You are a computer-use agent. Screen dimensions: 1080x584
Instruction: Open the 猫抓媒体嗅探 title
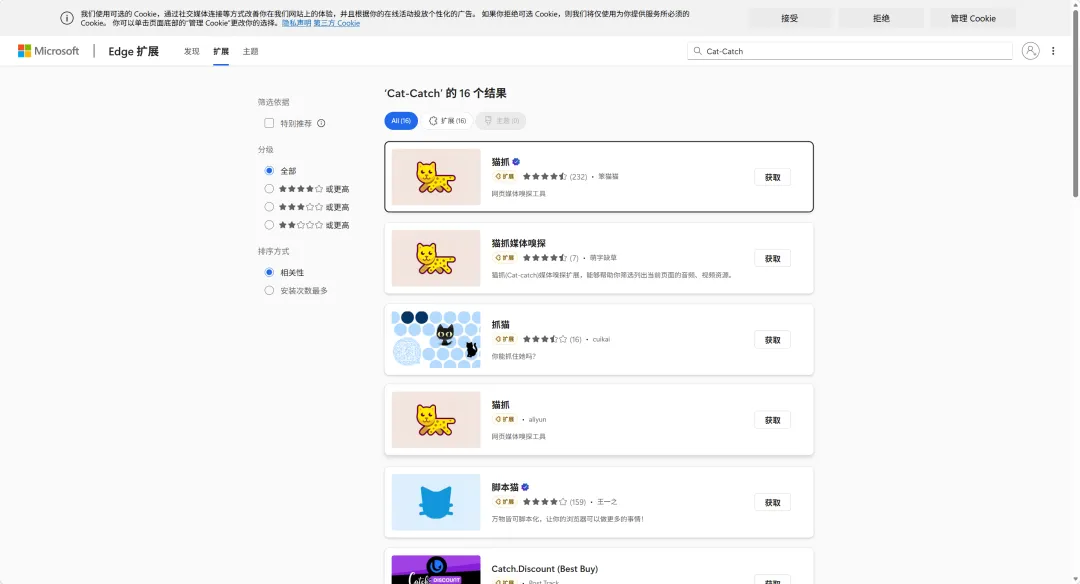pos(519,243)
